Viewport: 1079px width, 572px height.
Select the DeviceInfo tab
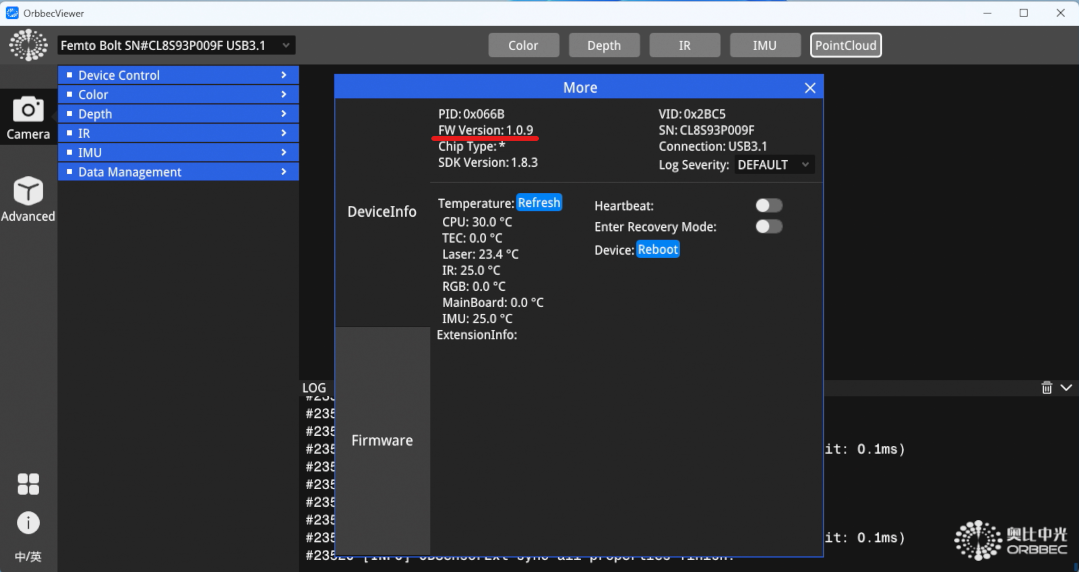pos(382,212)
